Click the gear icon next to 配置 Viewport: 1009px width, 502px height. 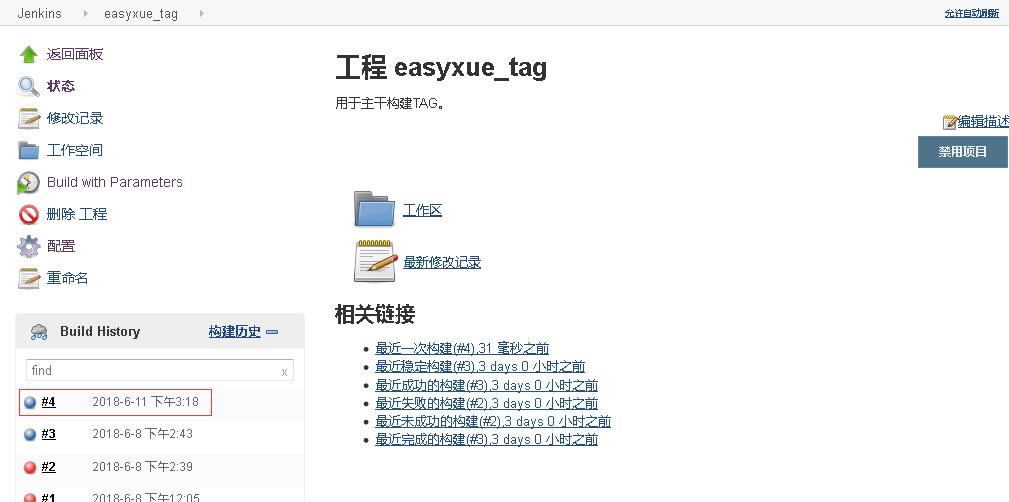pos(28,246)
